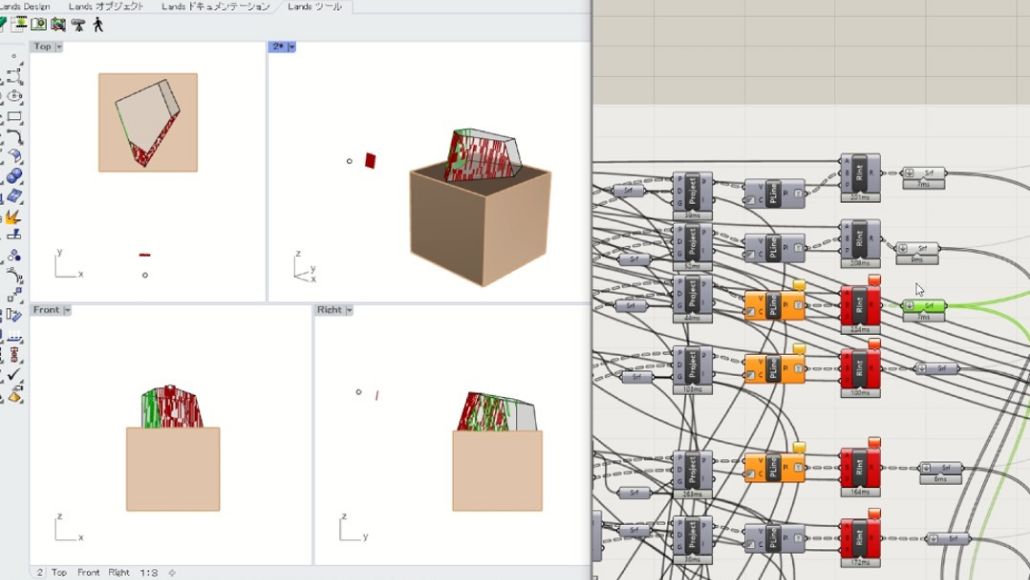Select the green highlighted Srf component

pyautogui.click(x=926, y=305)
